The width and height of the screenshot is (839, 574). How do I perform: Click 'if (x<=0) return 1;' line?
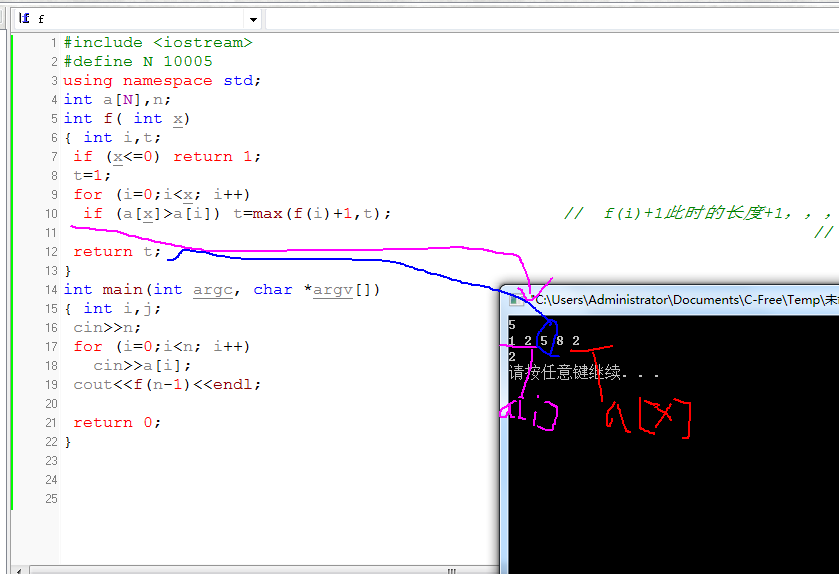[167, 157]
